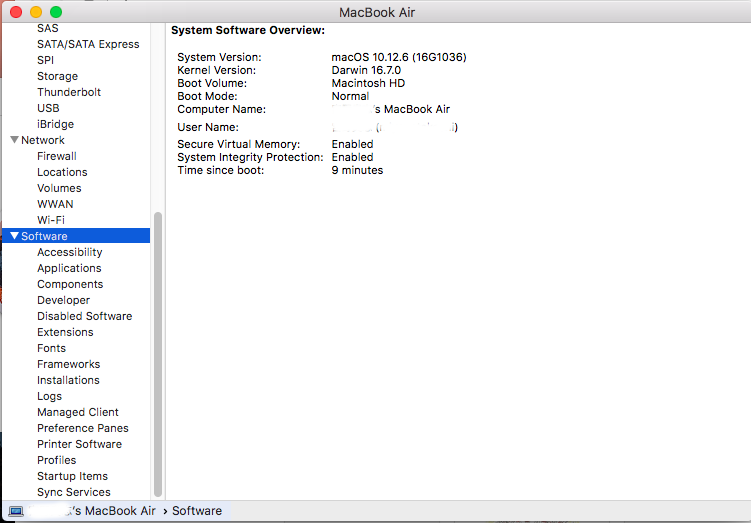Show the Fonts list
Screen dimensions: 751x523
51,348
